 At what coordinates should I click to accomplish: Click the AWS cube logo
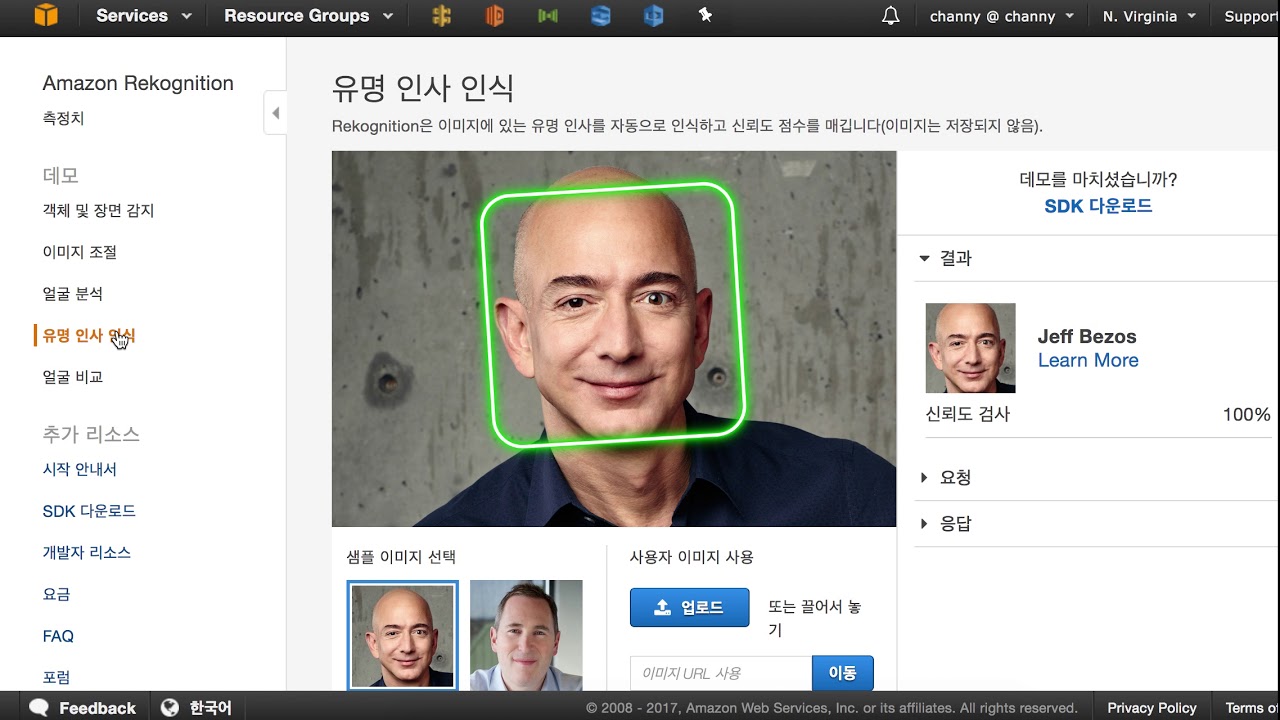pyautogui.click(x=44, y=15)
